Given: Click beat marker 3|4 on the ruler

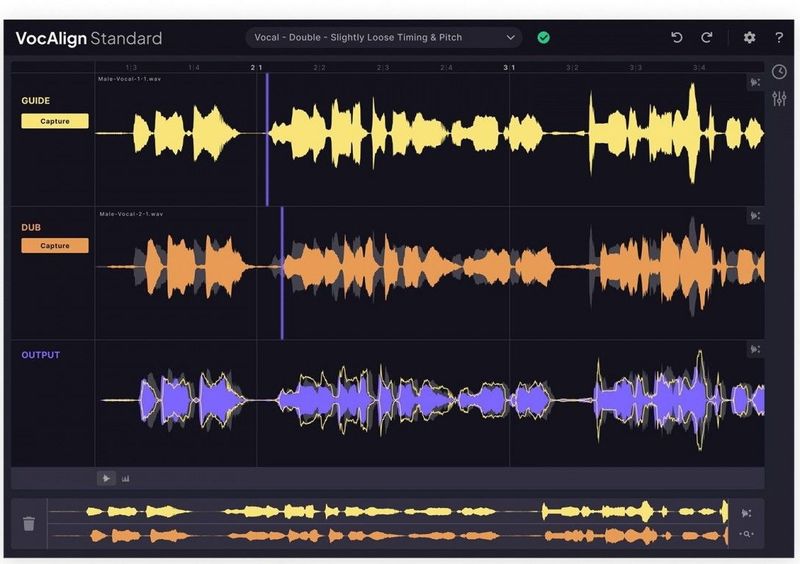Looking at the screenshot, I should pos(698,67).
